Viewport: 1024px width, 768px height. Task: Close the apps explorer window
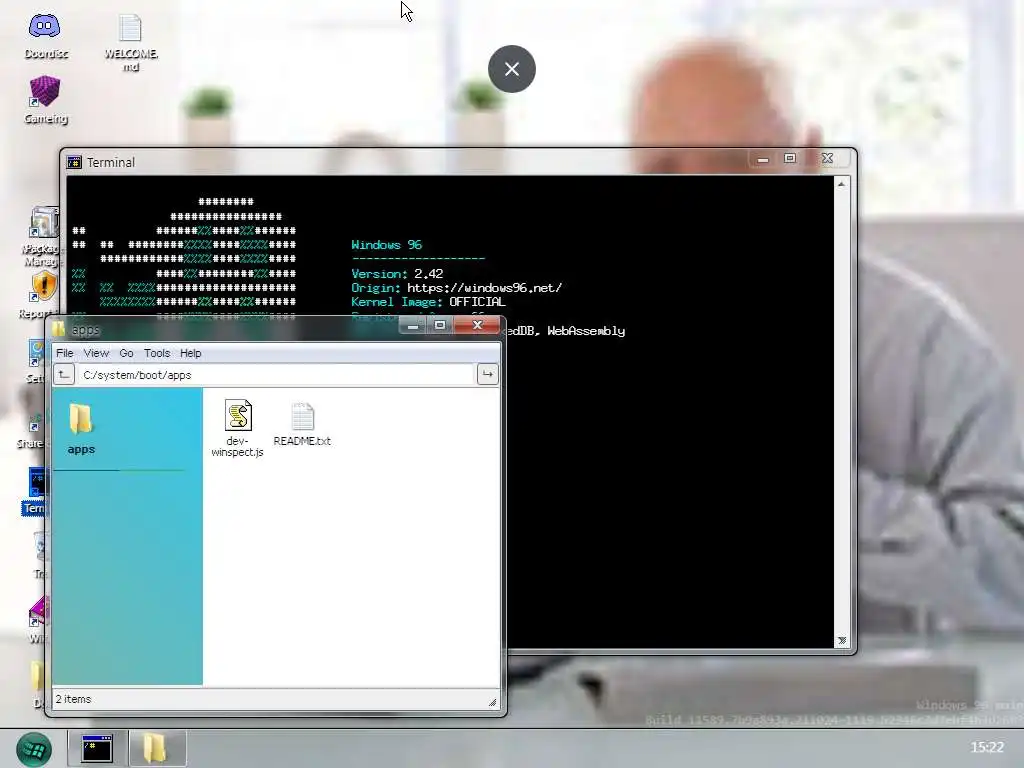[x=477, y=325]
